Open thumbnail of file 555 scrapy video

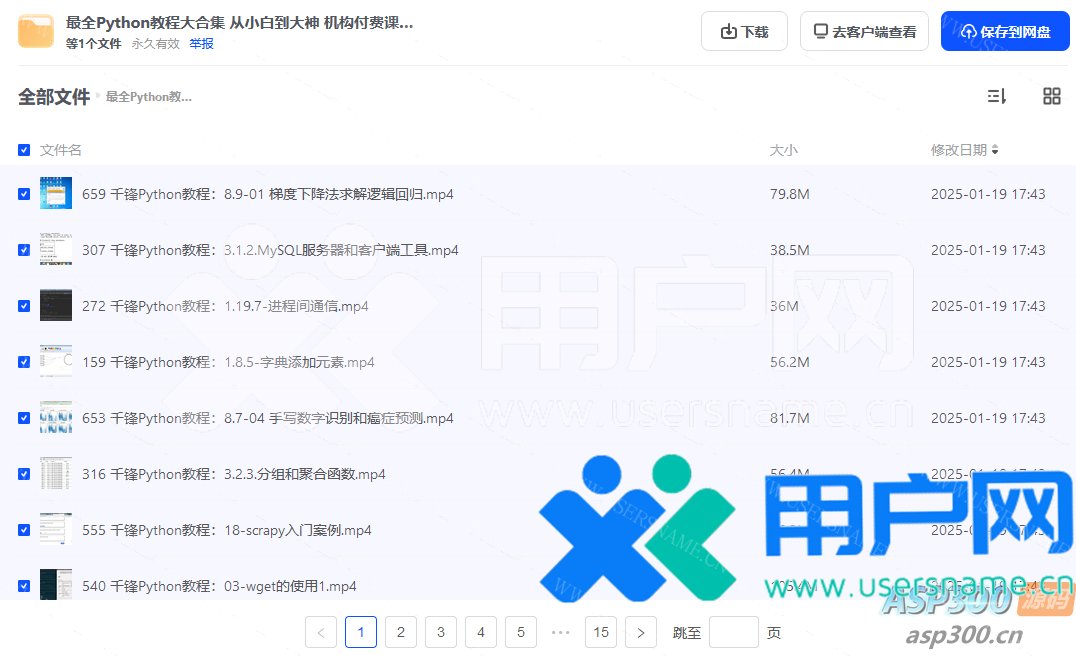click(x=56, y=529)
